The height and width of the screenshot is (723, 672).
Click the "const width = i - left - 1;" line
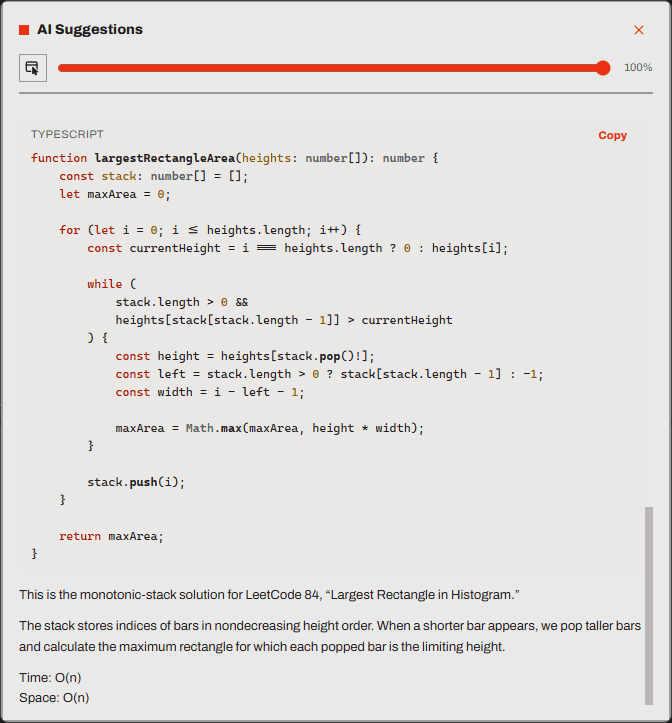(x=210, y=392)
